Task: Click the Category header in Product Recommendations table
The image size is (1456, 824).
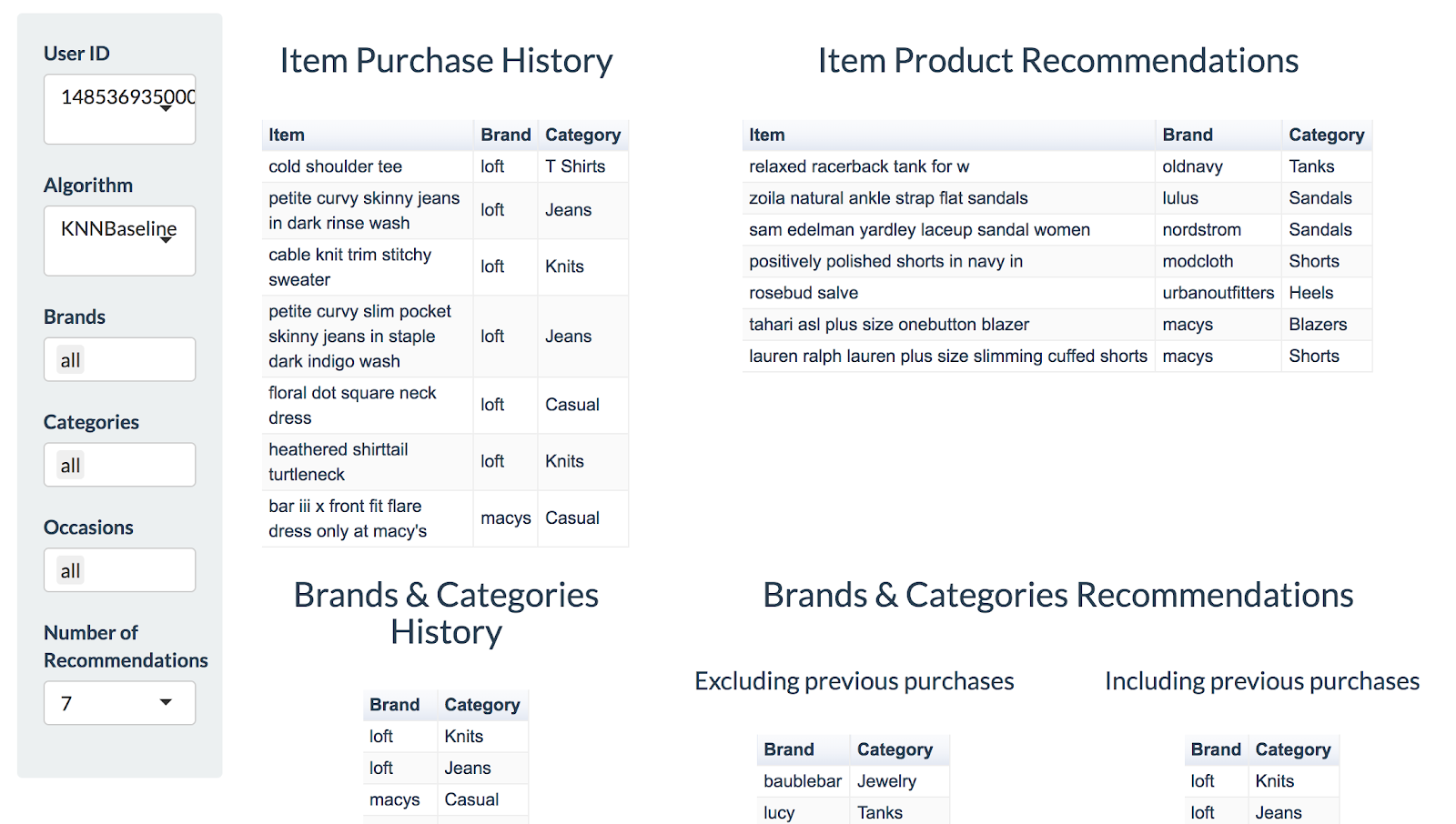Action: (x=1327, y=135)
